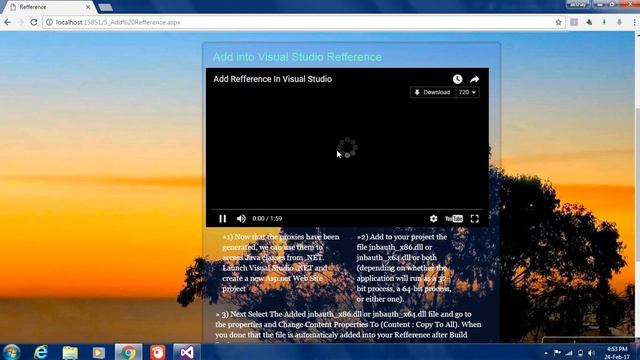This screenshot has height=360, width=640.
Task: Close the Refference tab
Action: (88, 7)
